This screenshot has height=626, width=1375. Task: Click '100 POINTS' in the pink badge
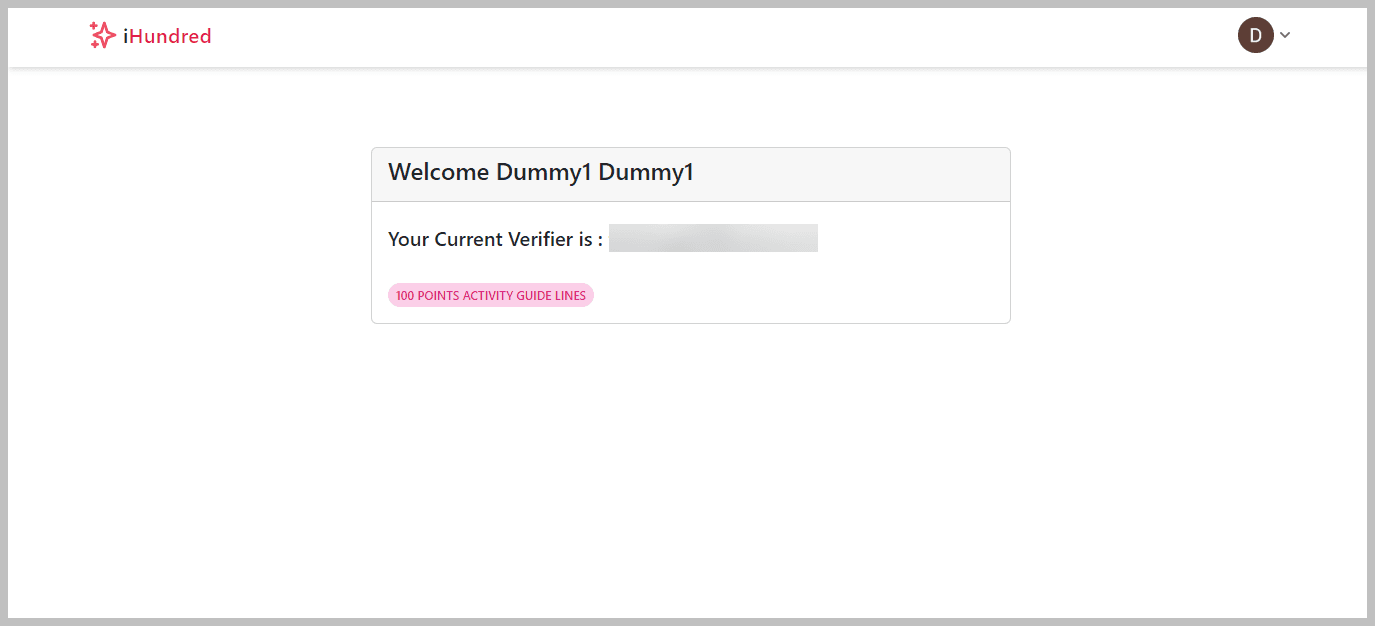point(427,296)
